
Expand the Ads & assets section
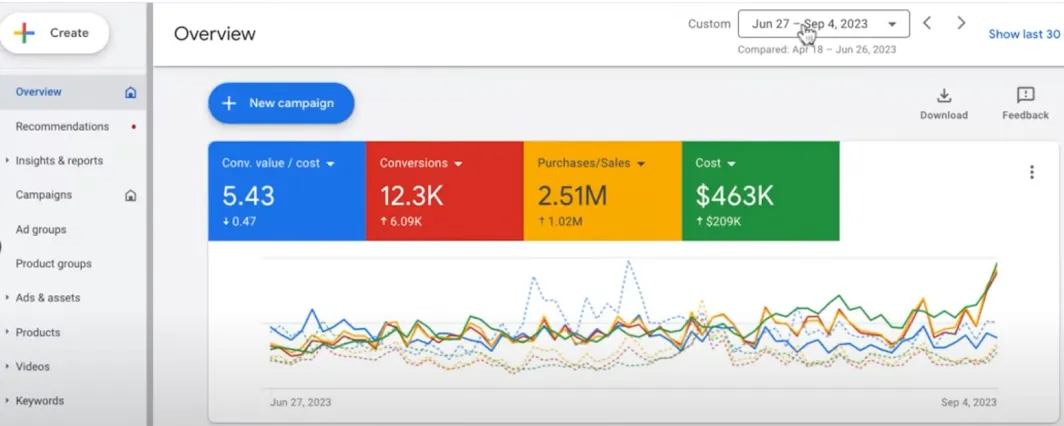click(47, 298)
